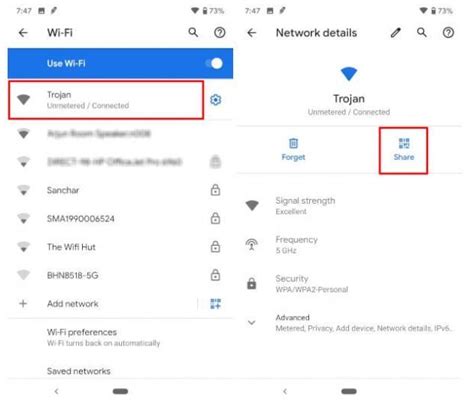Tap the edit pencil in Network details
The width and height of the screenshot is (474, 408).
point(396,33)
